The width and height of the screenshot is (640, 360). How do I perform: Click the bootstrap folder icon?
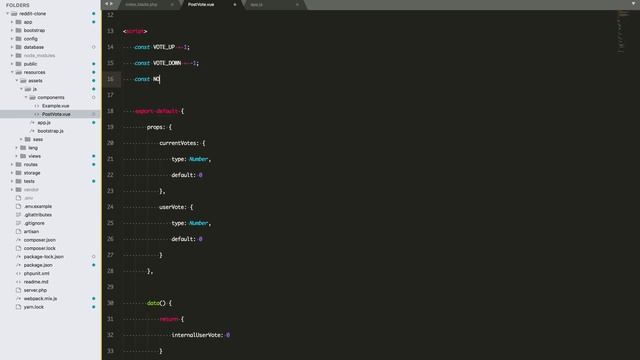[x=18, y=30]
